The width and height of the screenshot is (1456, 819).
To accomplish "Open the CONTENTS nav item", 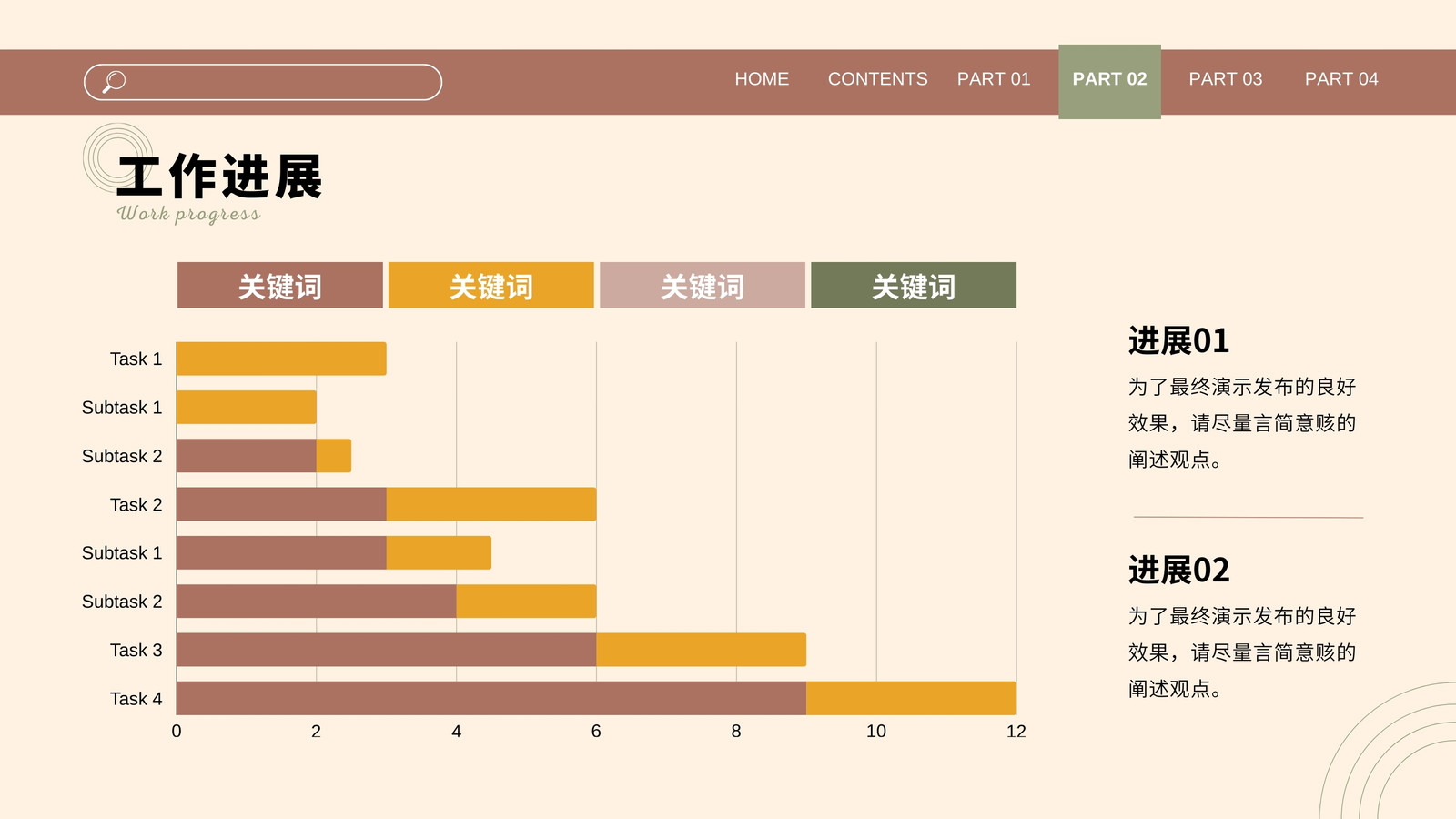I will (877, 79).
